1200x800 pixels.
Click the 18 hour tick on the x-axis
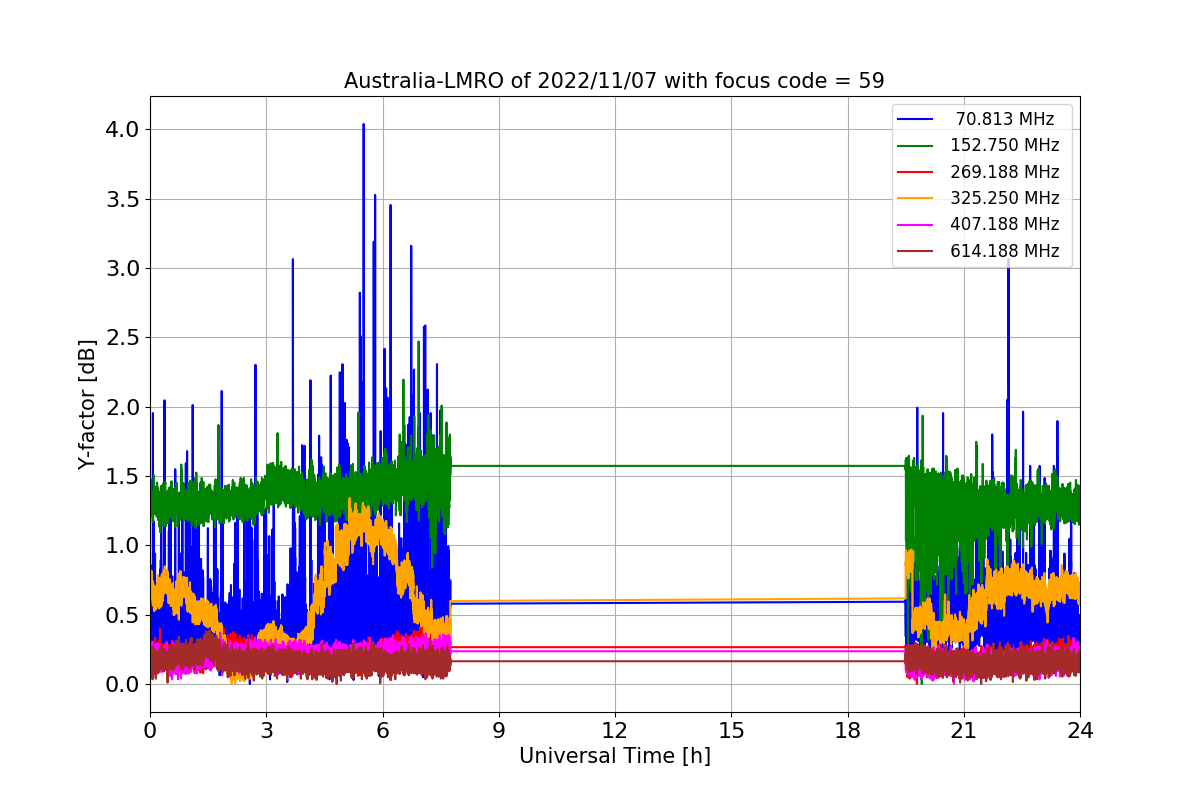[848, 731]
